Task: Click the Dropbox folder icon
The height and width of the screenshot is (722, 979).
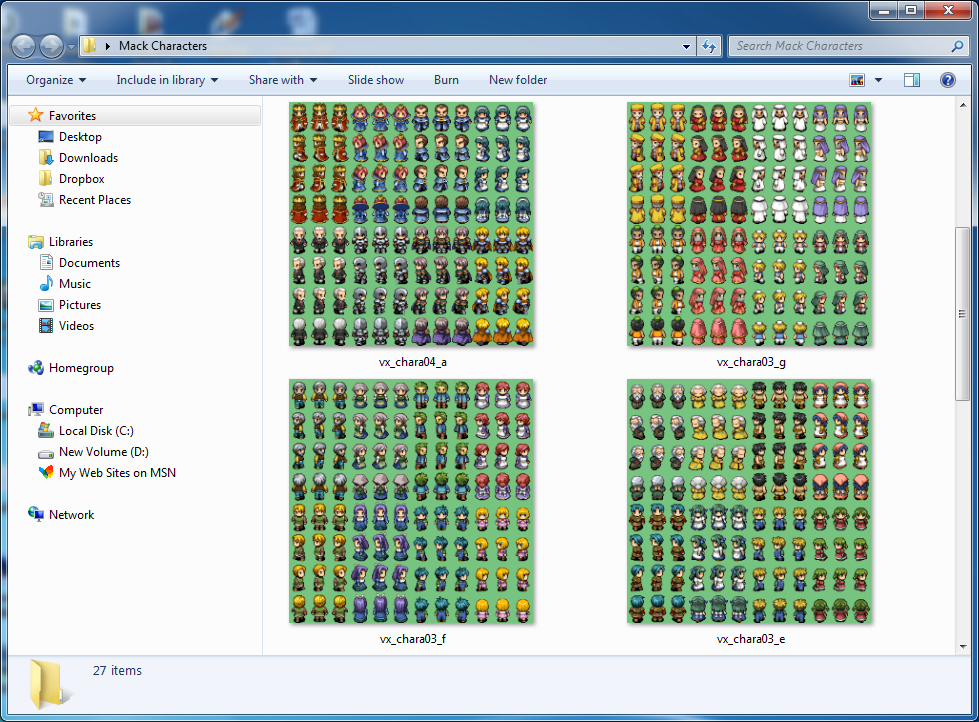Action: coord(46,179)
